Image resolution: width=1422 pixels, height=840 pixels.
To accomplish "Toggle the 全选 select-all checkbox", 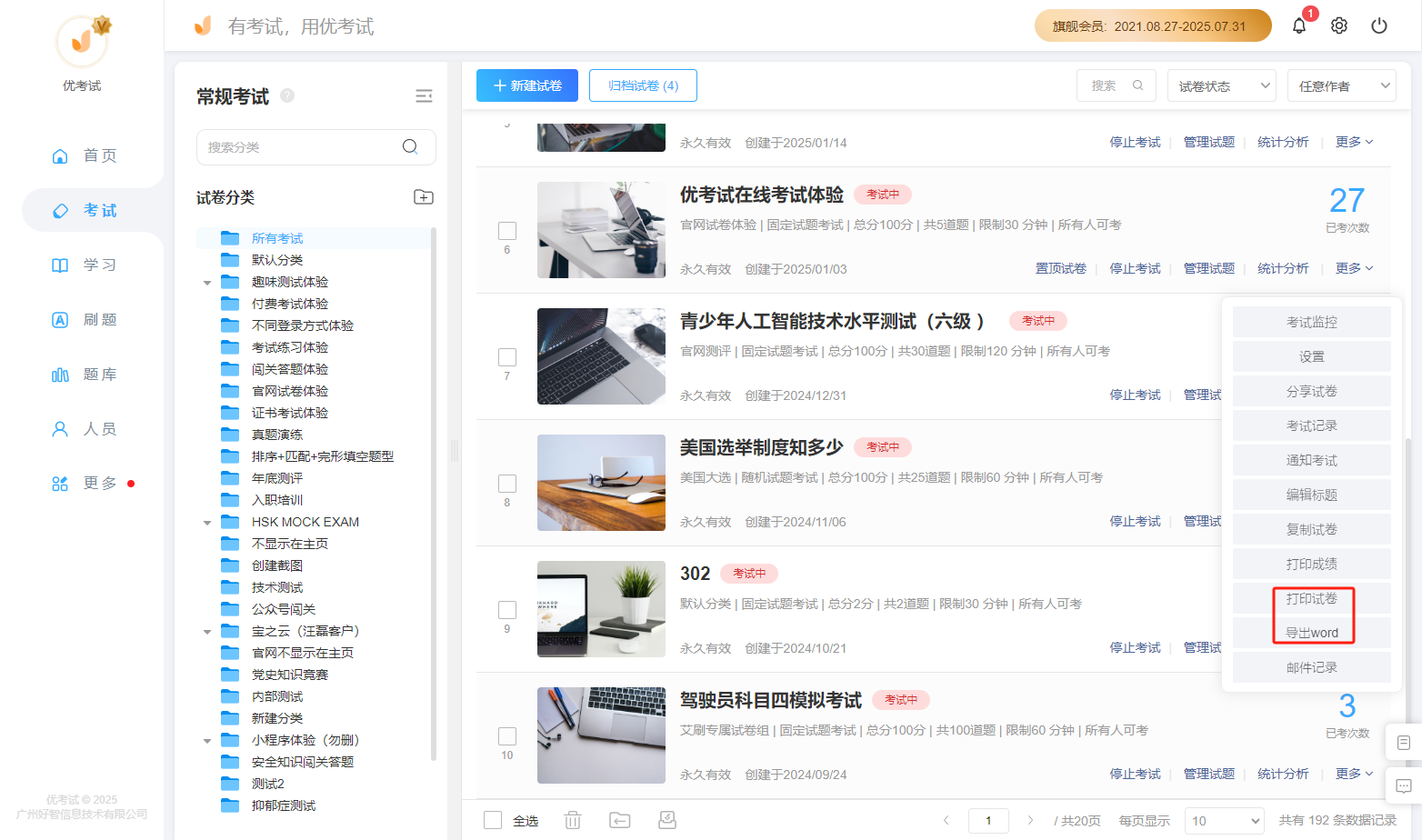I will (493, 820).
